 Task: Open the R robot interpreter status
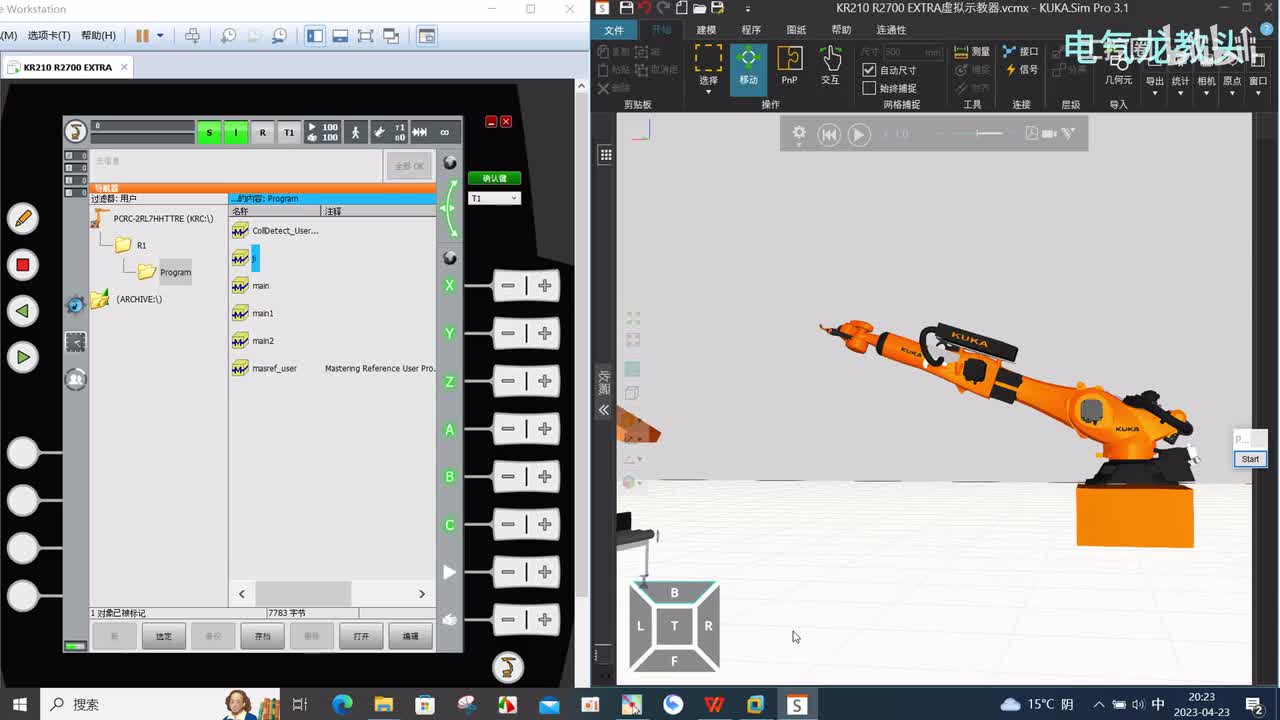263,132
